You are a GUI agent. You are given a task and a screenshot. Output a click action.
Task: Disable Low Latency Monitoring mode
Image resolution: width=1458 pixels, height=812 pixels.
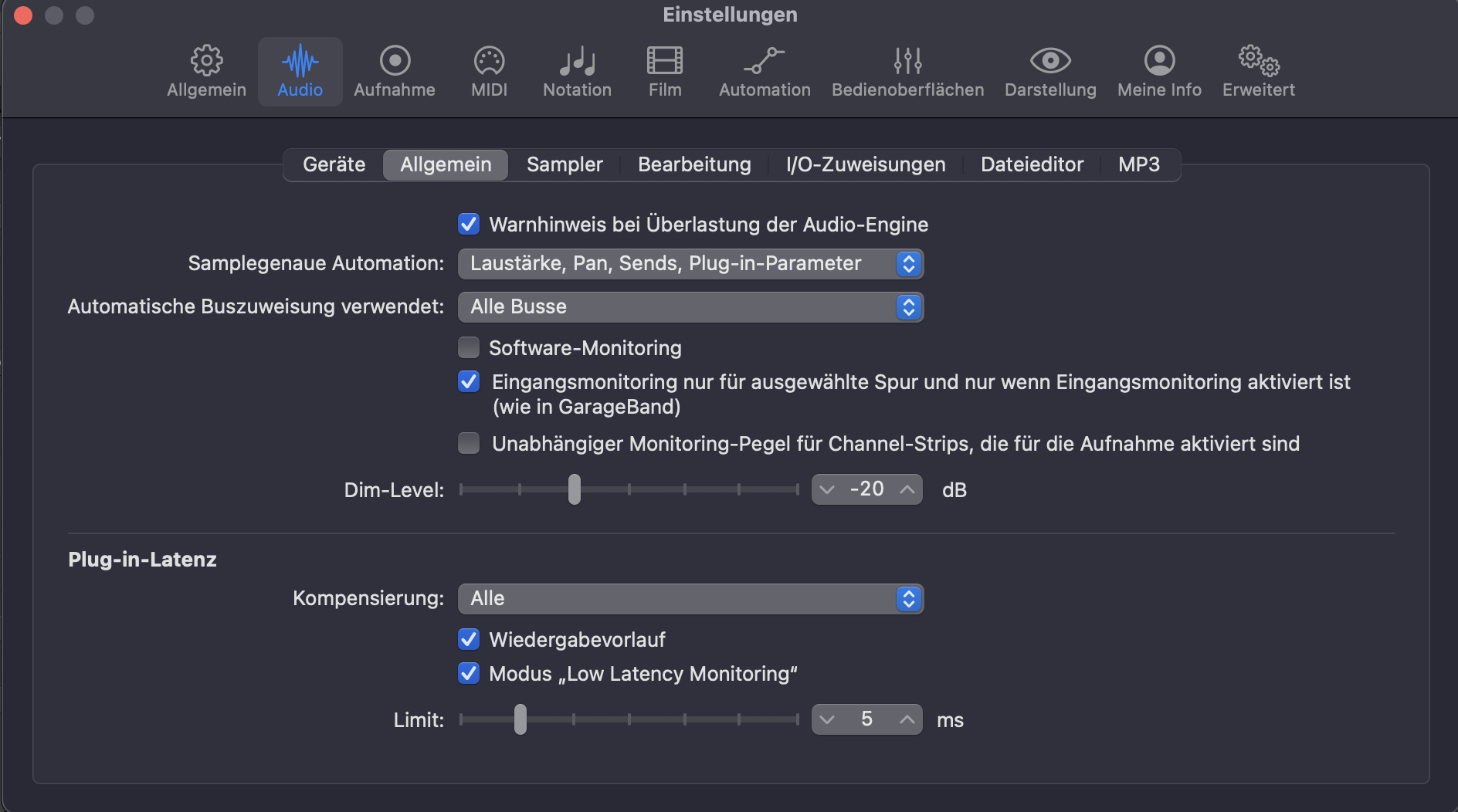pos(469,674)
